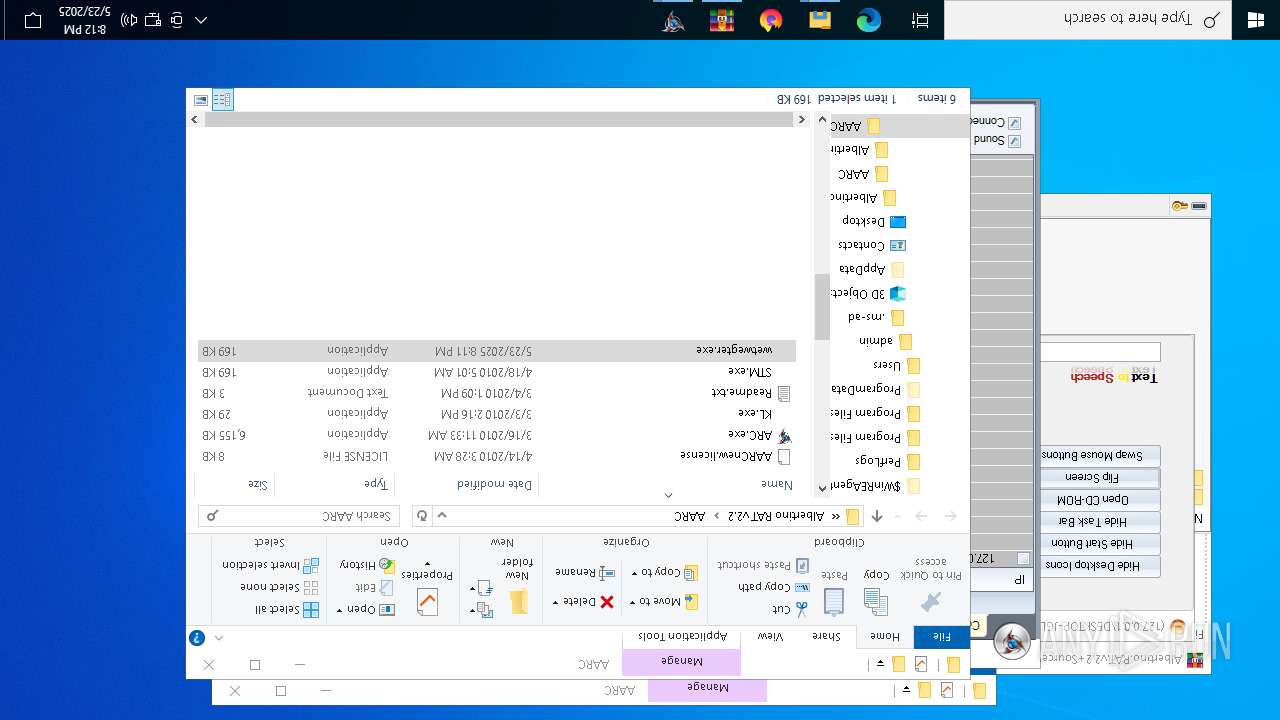Click the volume icon in system tray
The image size is (1280, 720).
129,20
